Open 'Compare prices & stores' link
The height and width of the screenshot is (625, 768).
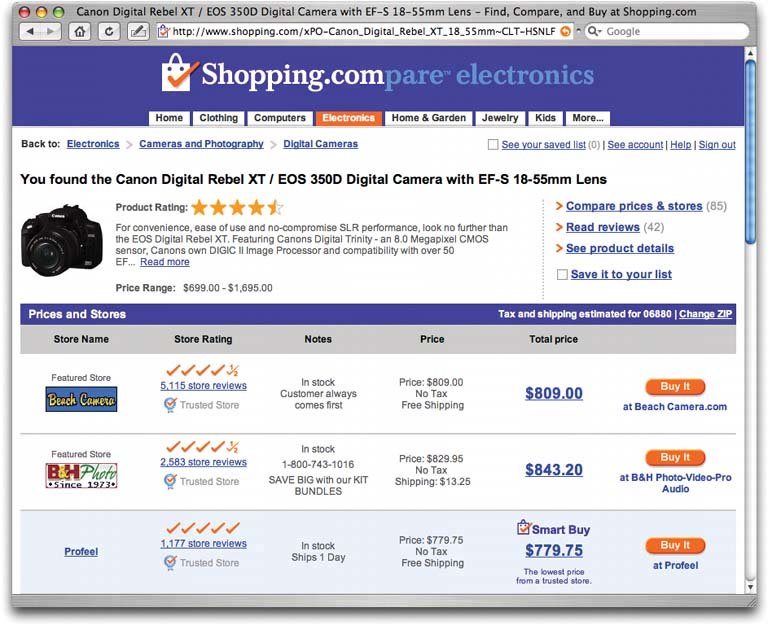click(633, 206)
